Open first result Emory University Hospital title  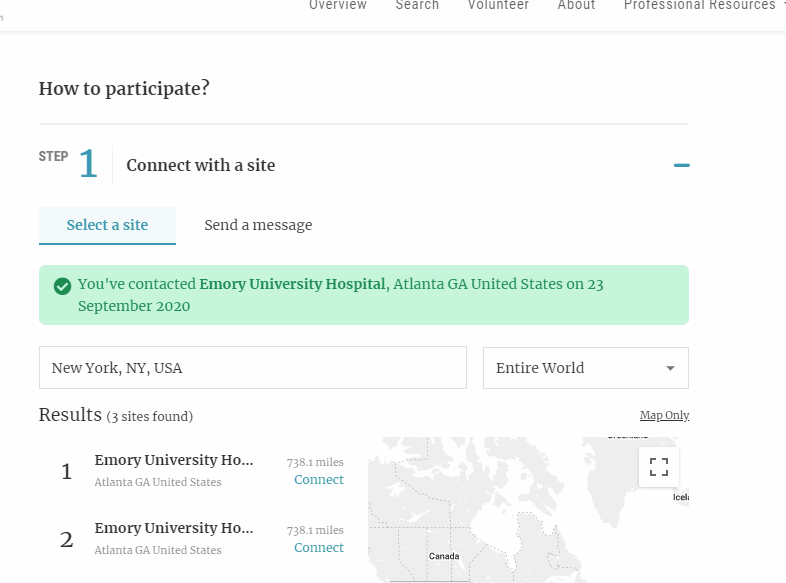(x=174, y=460)
